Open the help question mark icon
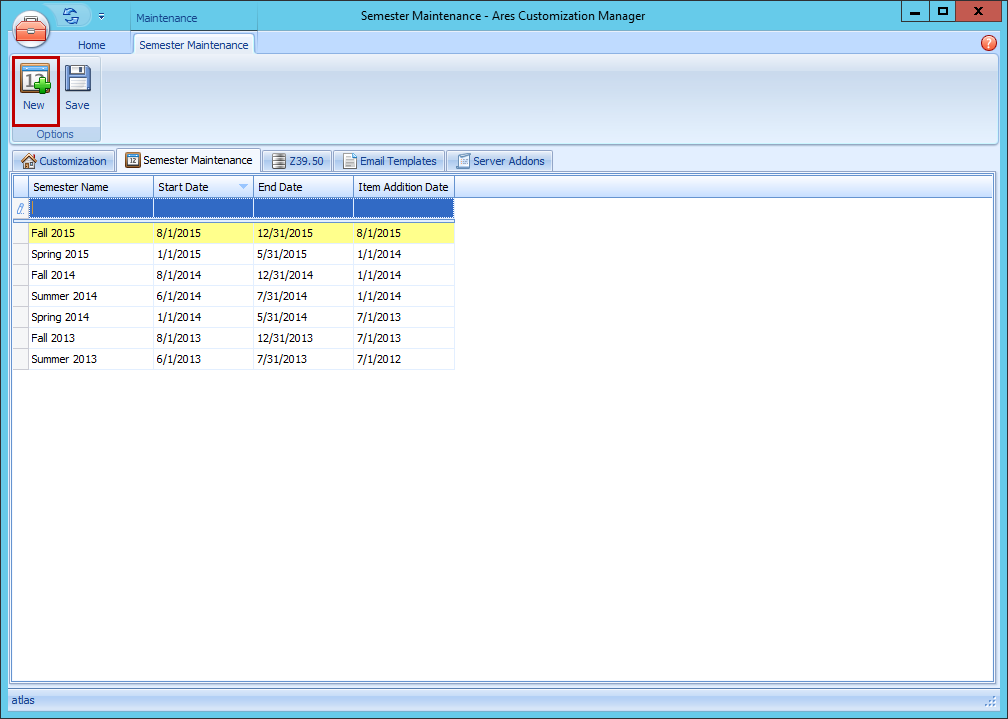1008x719 pixels. [989, 43]
